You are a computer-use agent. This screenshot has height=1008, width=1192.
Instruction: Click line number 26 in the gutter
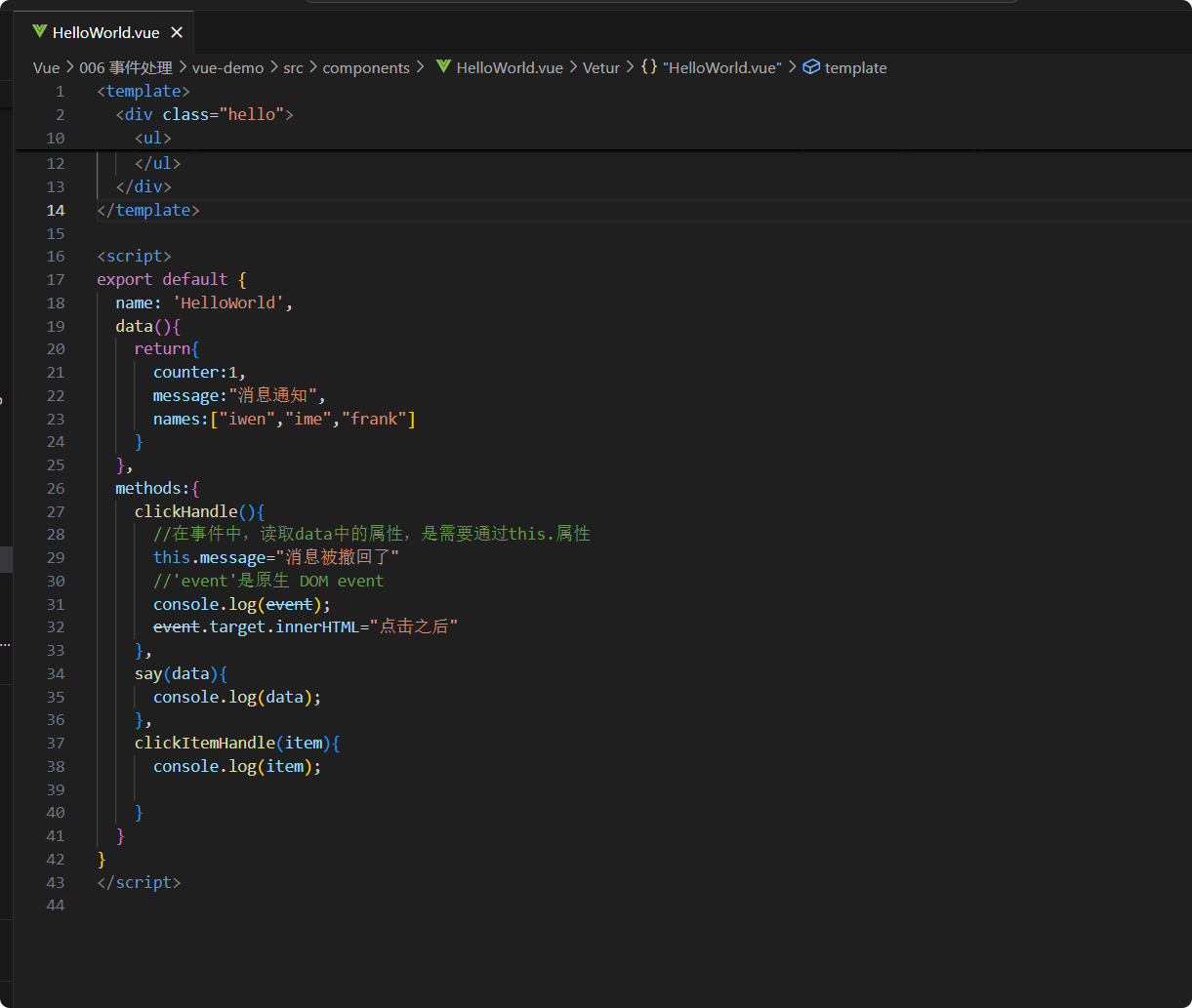pyautogui.click(x=56, y=488)
